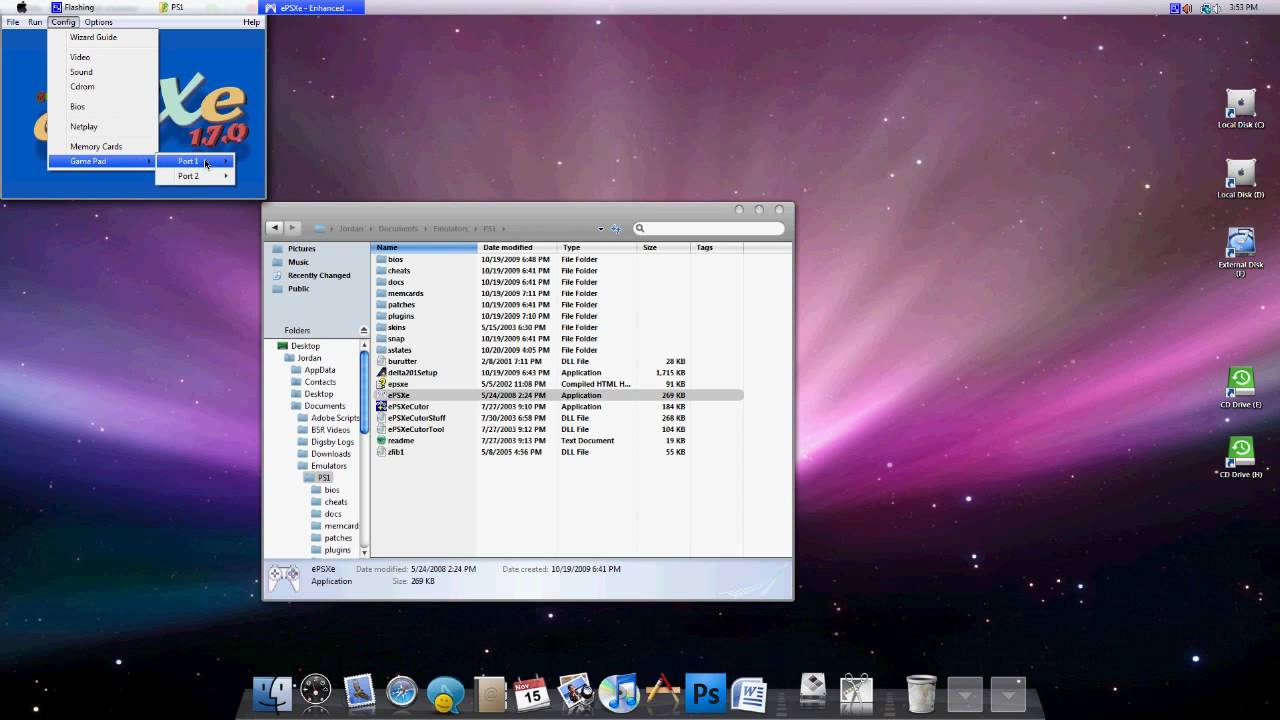Image resolution: width=1280 pixels, height=720 pixels.
Task: Open the Local Disk (C) desktop icon
Action: coord(1240,109)
